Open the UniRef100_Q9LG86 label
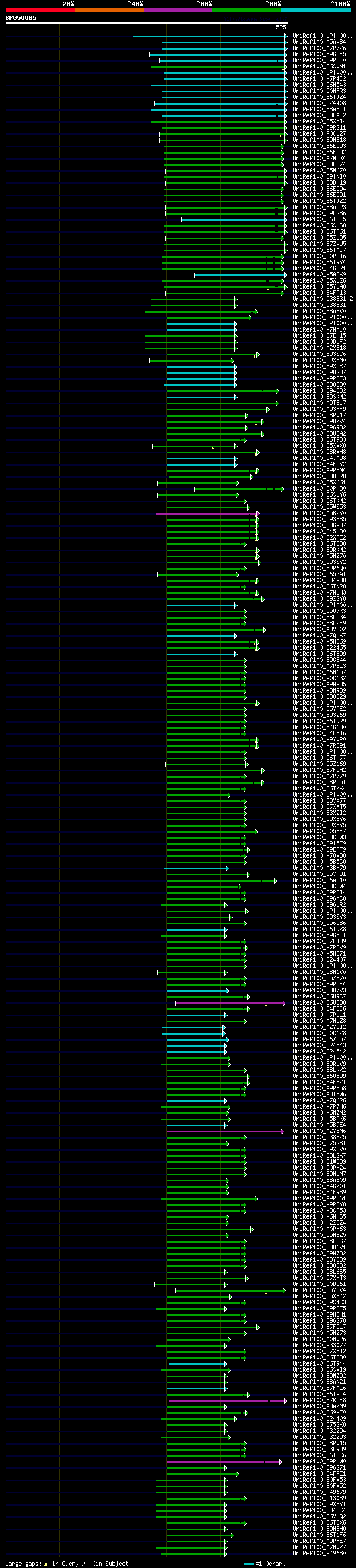 [319, 213]
